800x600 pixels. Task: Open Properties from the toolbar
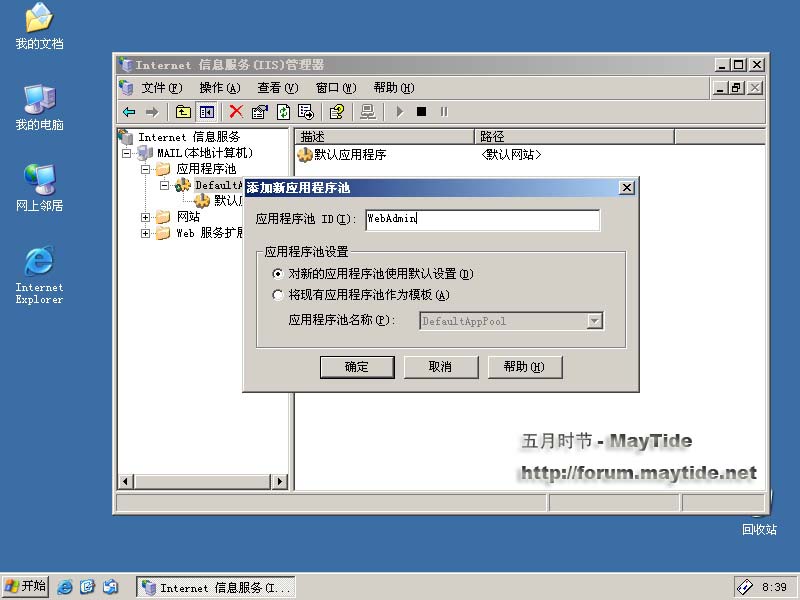tap(260, 112)
